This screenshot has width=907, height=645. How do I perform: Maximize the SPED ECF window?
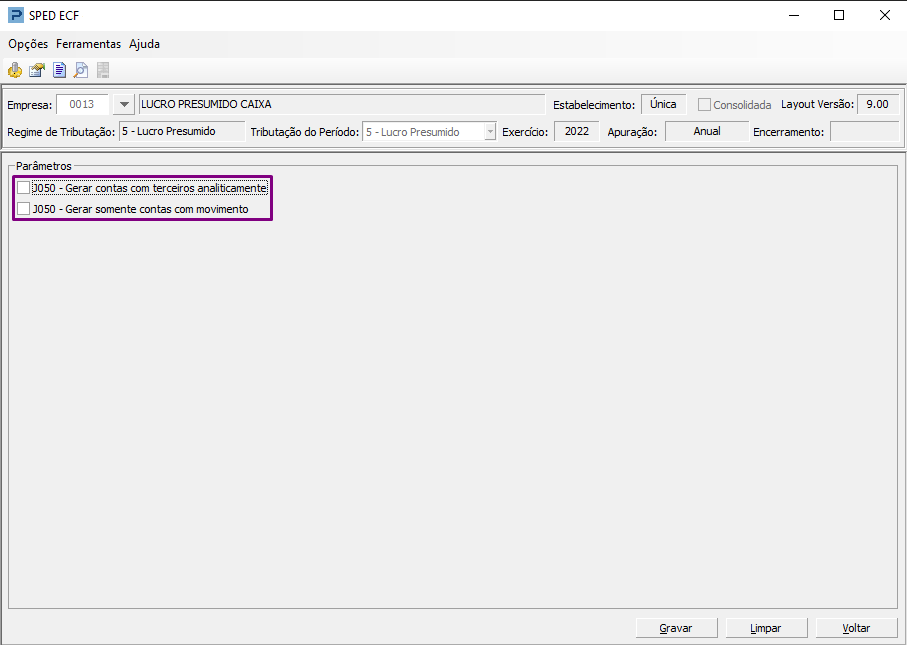click(x=839, y=16)
